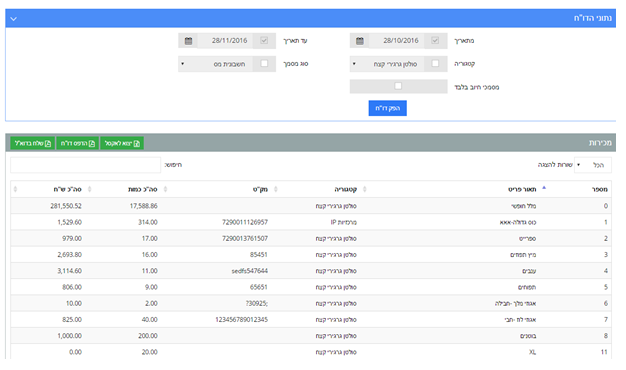Click the חיפוש search input field

click(x=85, y=165)
